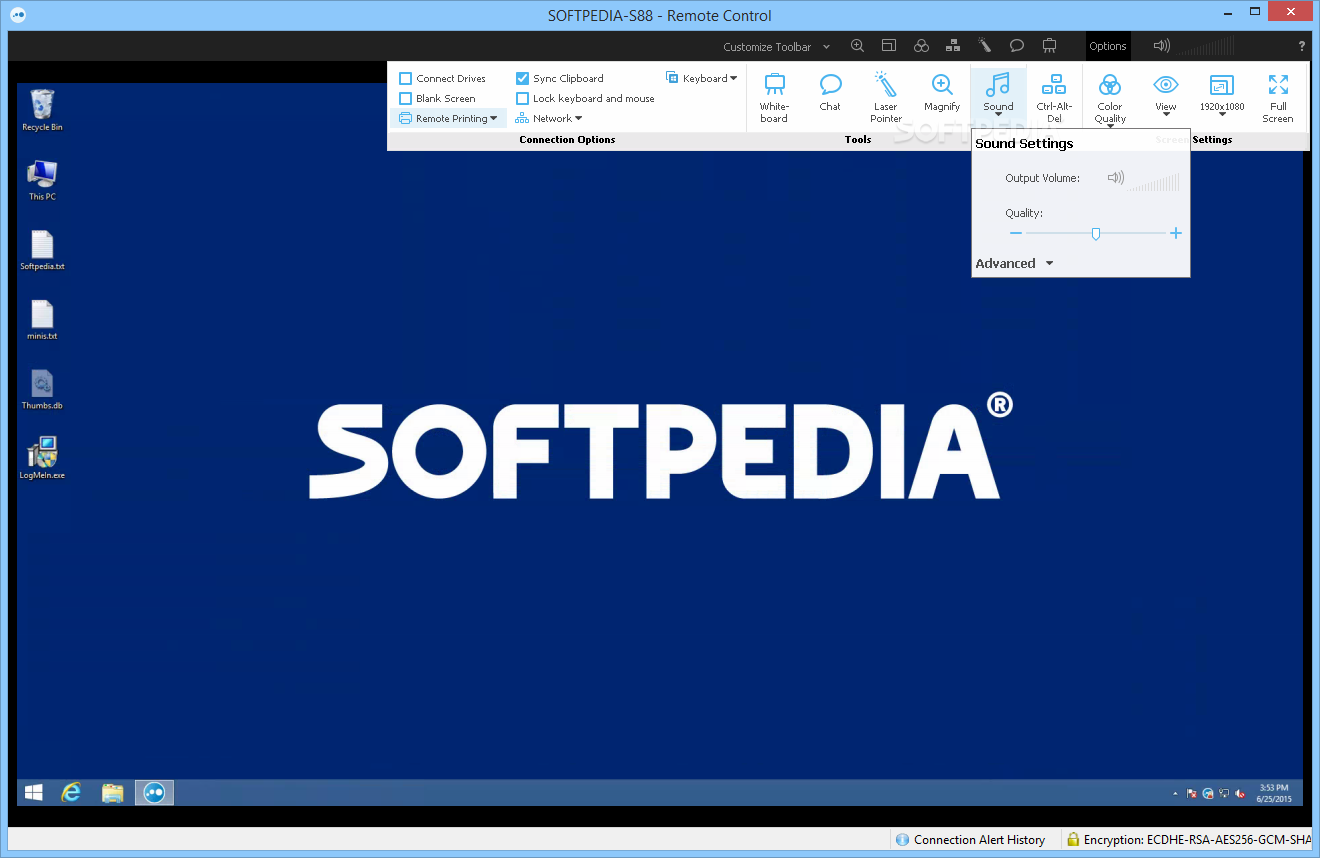The height and width of the screenshot is (858, 1320).
Task: Open the Keyboard dropdown
Action: tap(702, 78)
